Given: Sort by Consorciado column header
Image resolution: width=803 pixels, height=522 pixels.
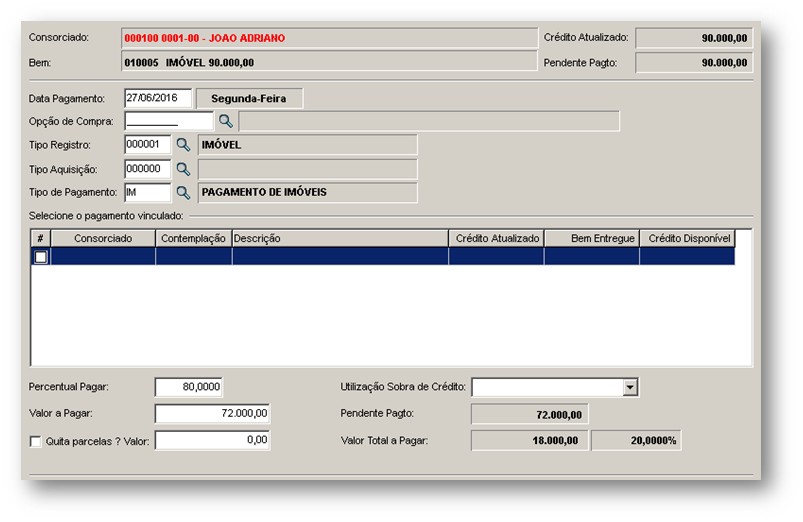Looking at the screenshot, I should point(103,238).
